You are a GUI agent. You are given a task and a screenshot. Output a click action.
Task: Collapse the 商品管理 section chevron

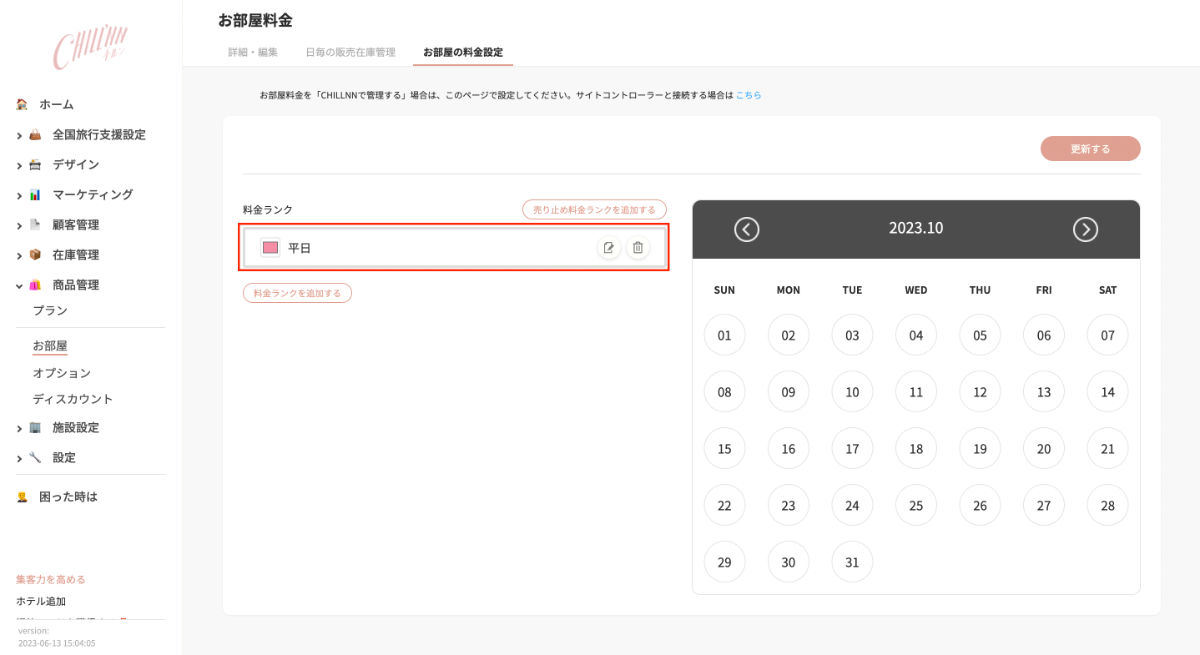19,284
